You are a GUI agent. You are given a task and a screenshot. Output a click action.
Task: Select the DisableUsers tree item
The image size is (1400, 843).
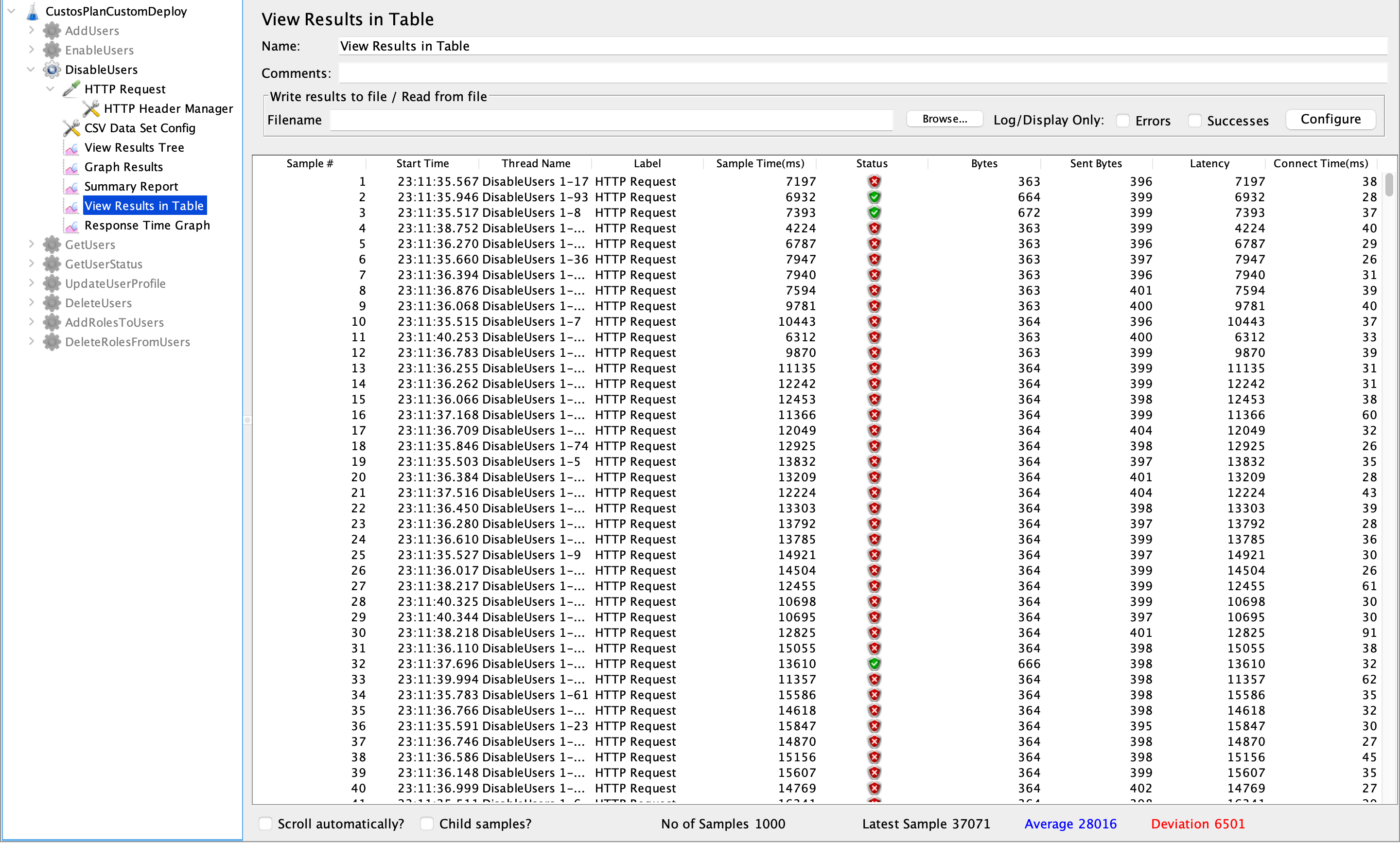99,69
